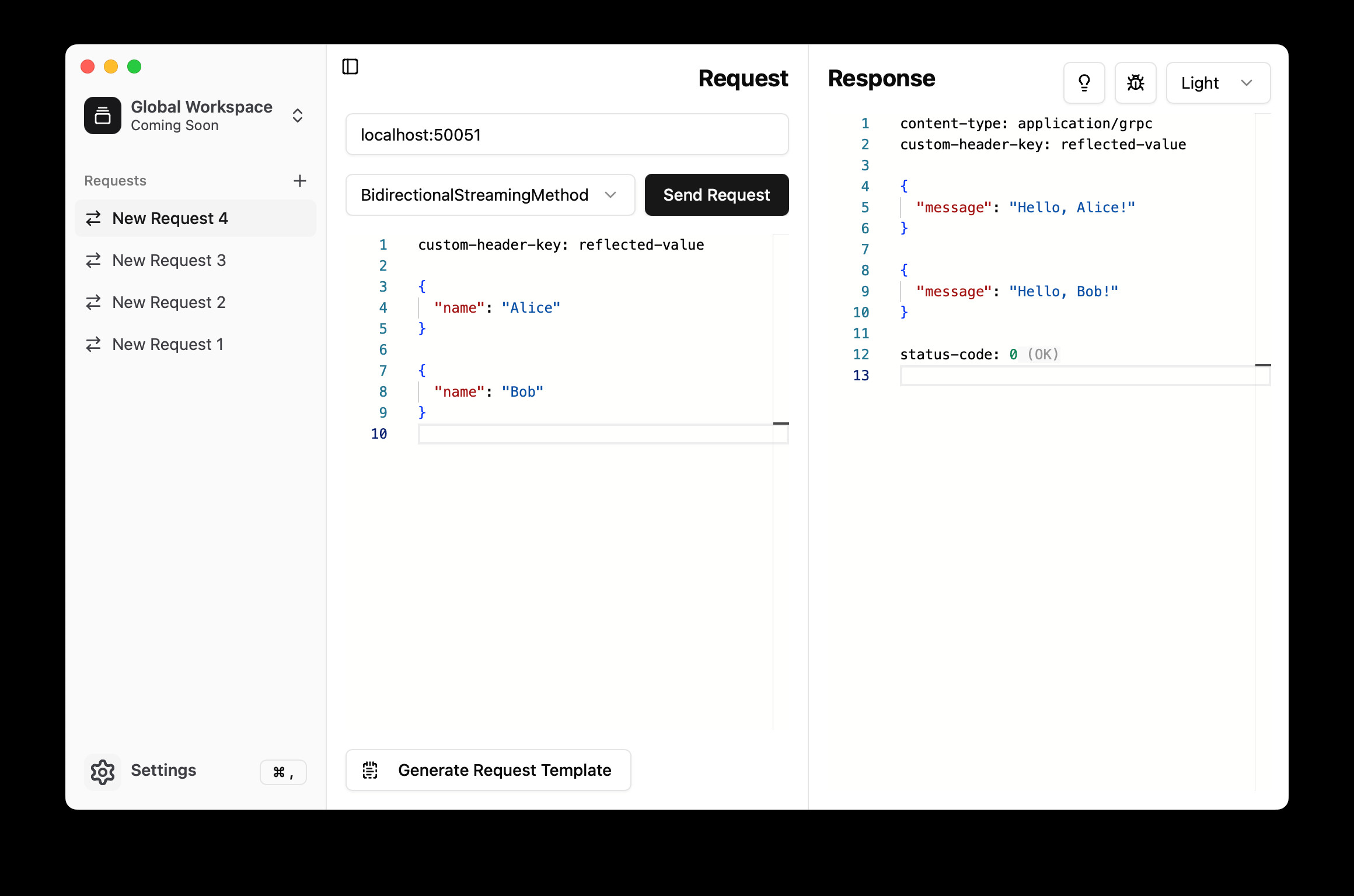Click the arrows icon beside New Request 3
The height and width of the screenshot is (896, 1354).
tap(93, 260)
